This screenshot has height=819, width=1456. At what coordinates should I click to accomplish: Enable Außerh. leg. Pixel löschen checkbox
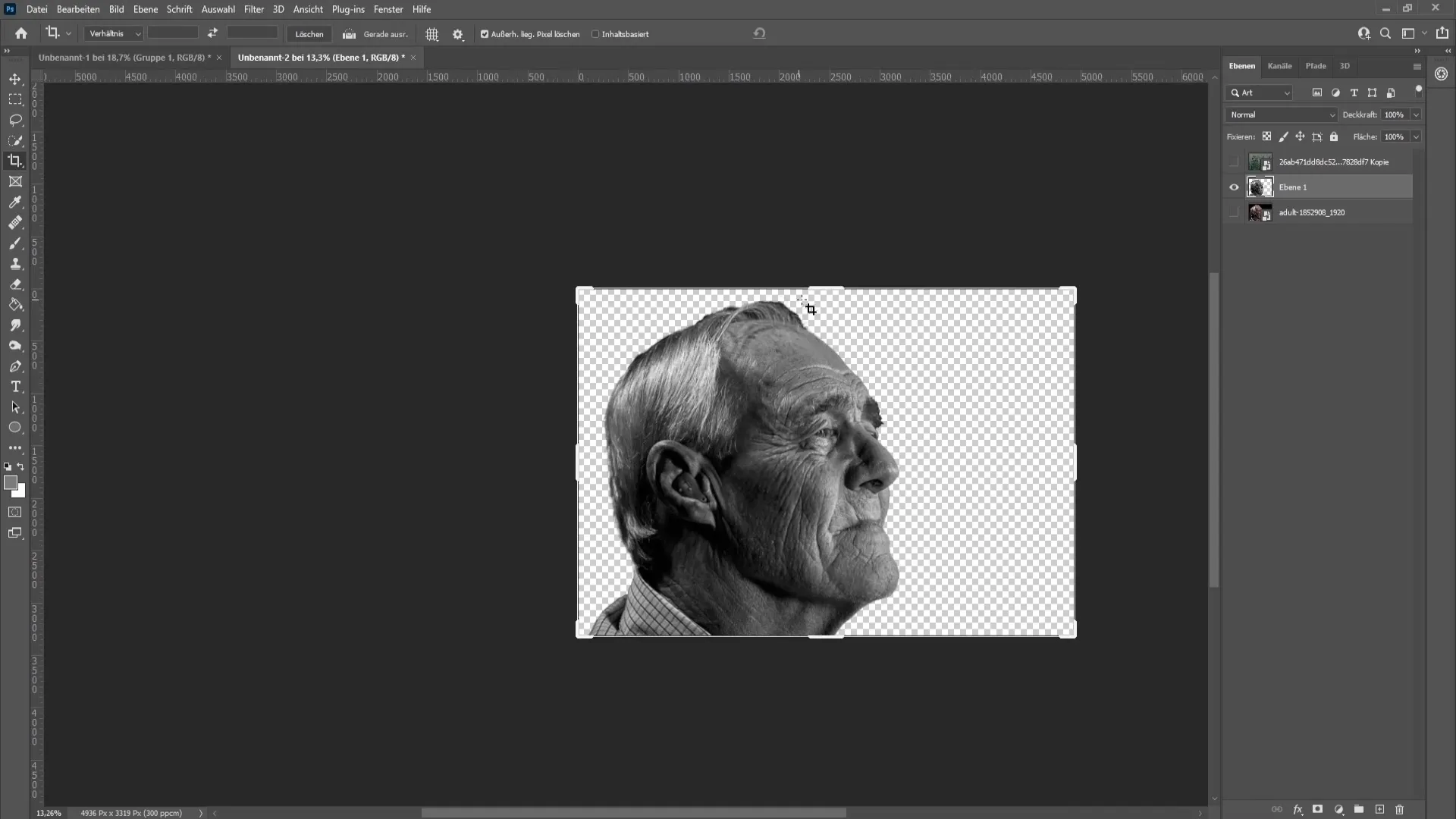pyautogui.click(x=485, y=34)
